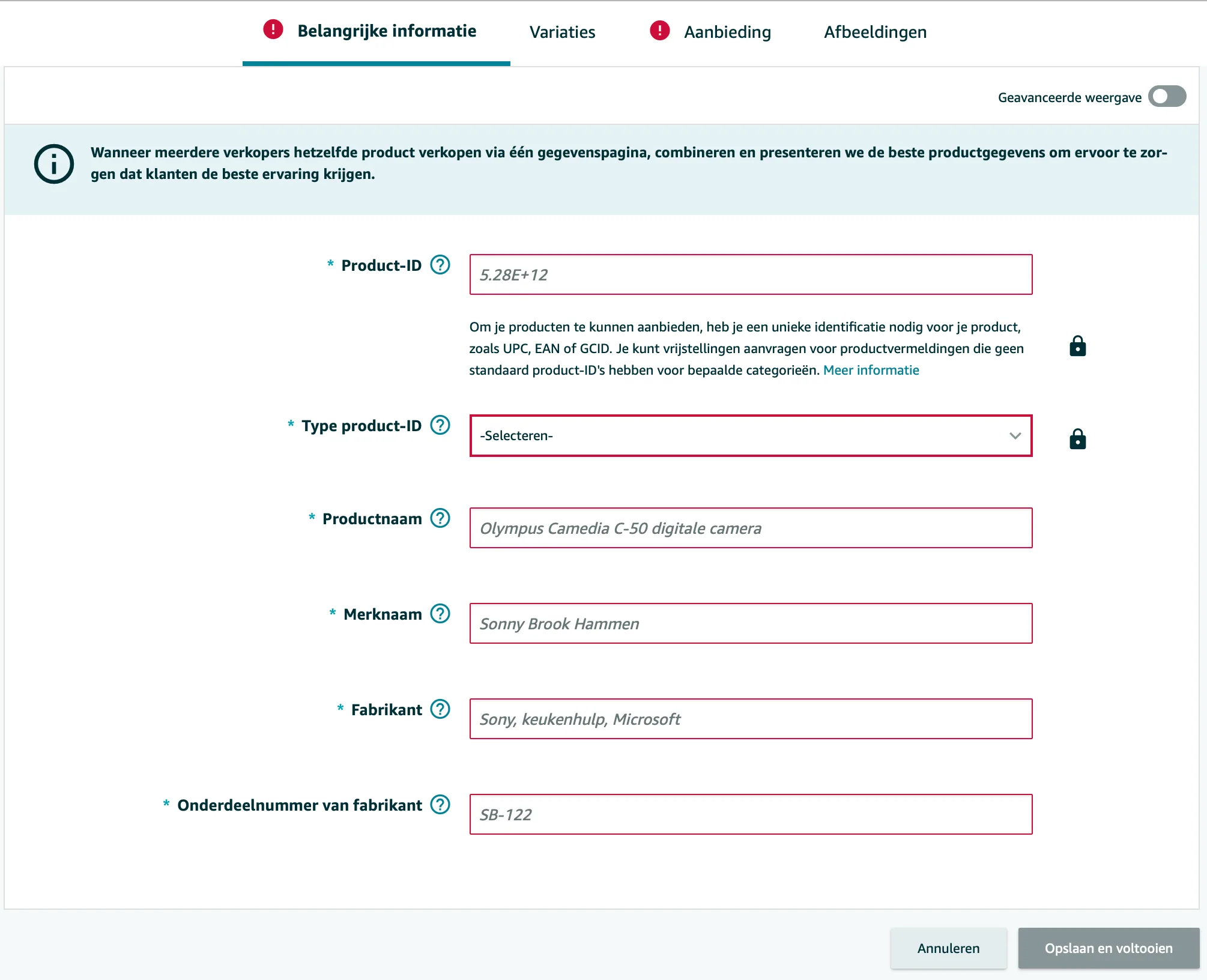Focus the Merknaam input field
The image size is (1207, 980).
tap(751, 624)
